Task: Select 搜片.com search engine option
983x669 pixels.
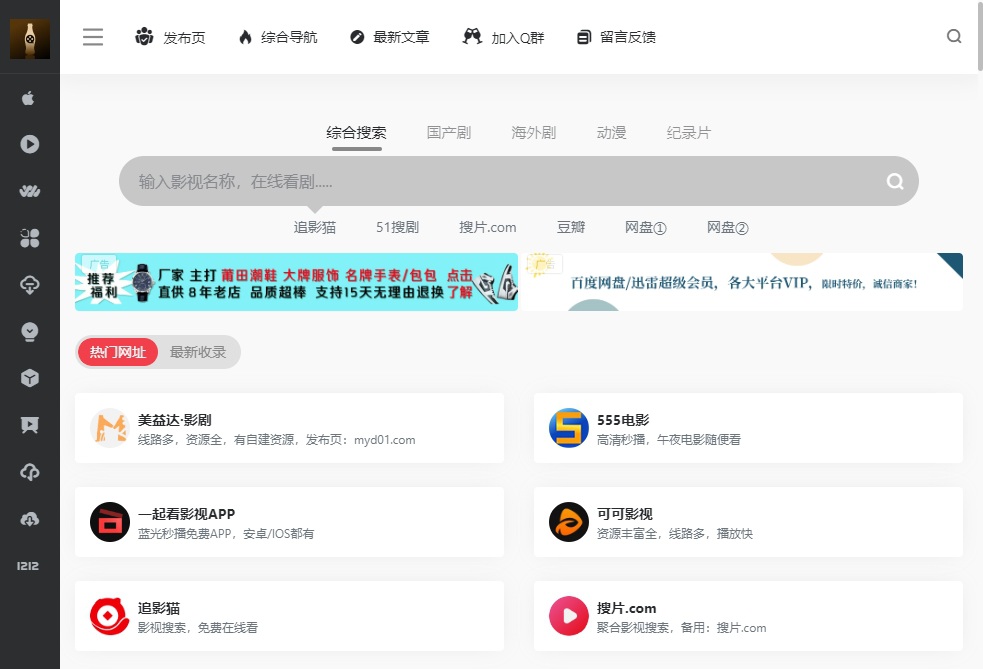Action: pyautogui.click(x=488, y=227)
